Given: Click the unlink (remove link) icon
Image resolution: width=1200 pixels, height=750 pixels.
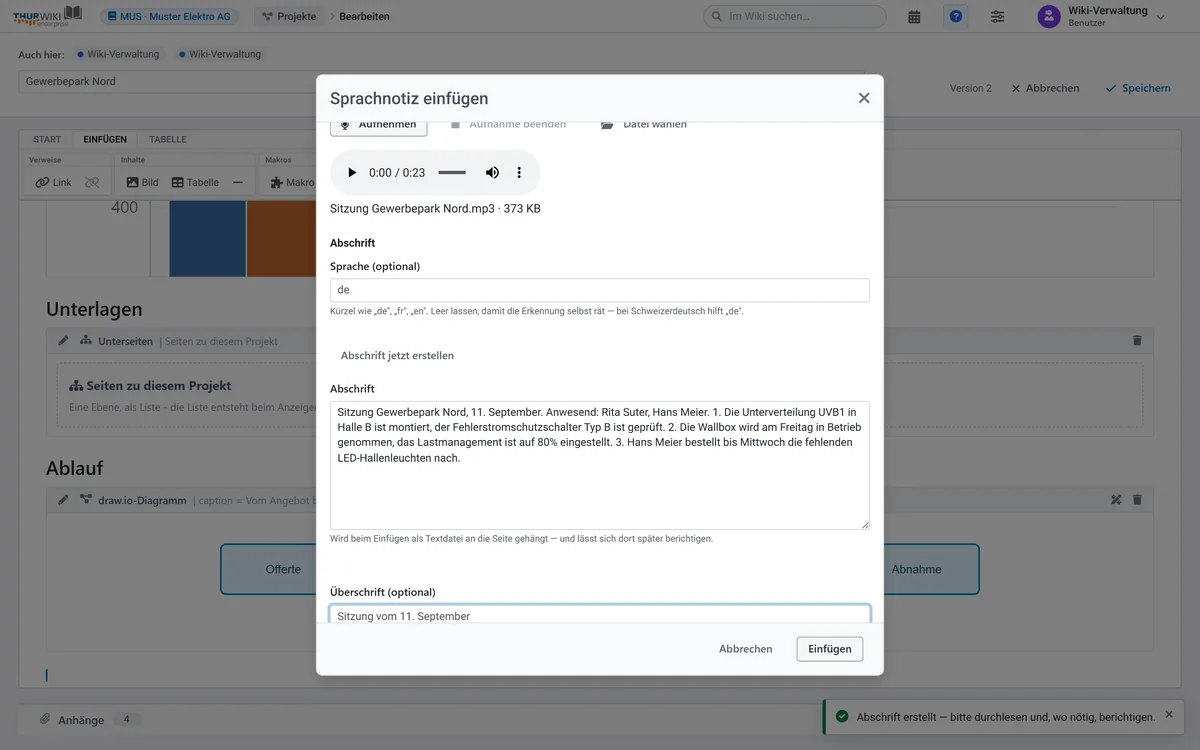Looking at the screenshot, I should [x=92, y=182].
